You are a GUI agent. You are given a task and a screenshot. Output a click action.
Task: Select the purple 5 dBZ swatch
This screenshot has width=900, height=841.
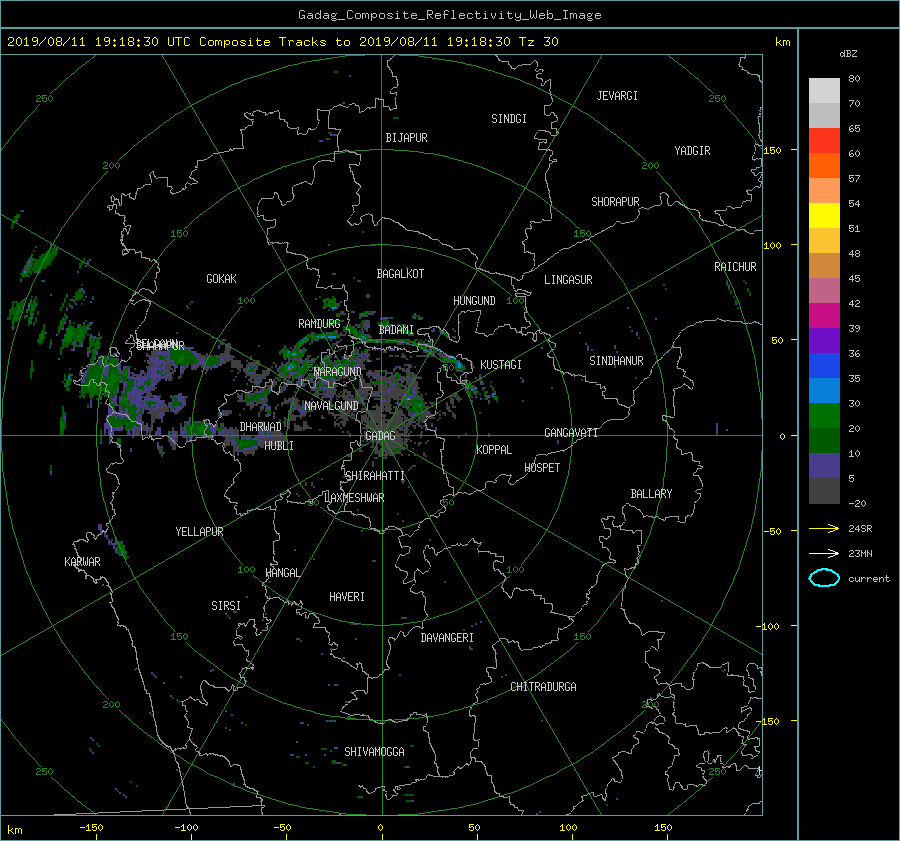coord(824,466)
